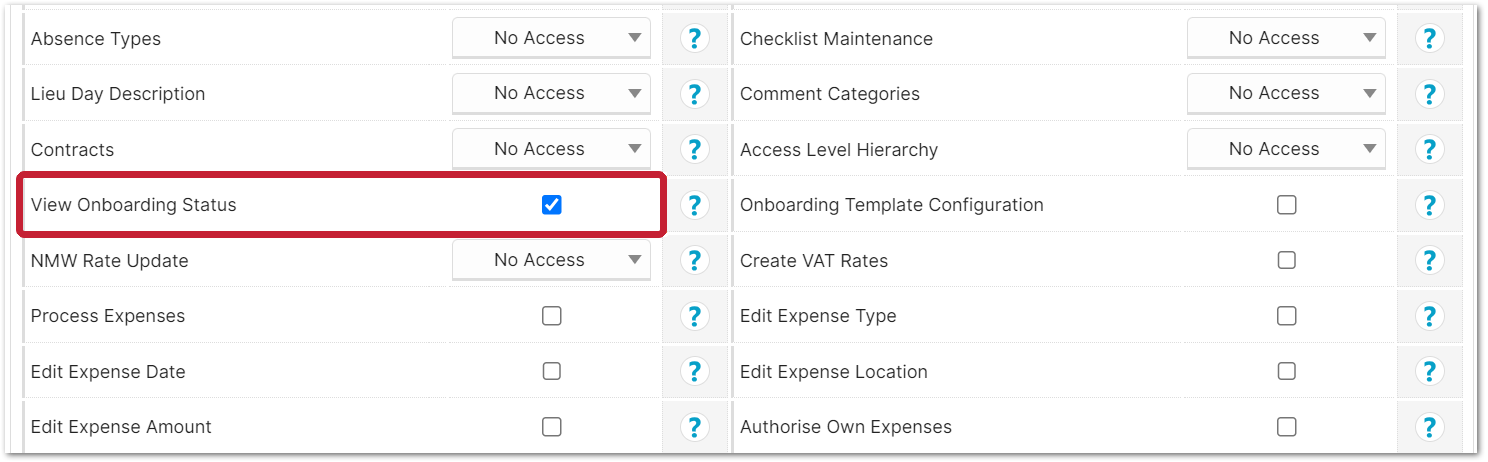Viewport: 1488px width, 462px height.
Task: Uncheck the View Onboarding Status checkbox
Action: (551, 205)
